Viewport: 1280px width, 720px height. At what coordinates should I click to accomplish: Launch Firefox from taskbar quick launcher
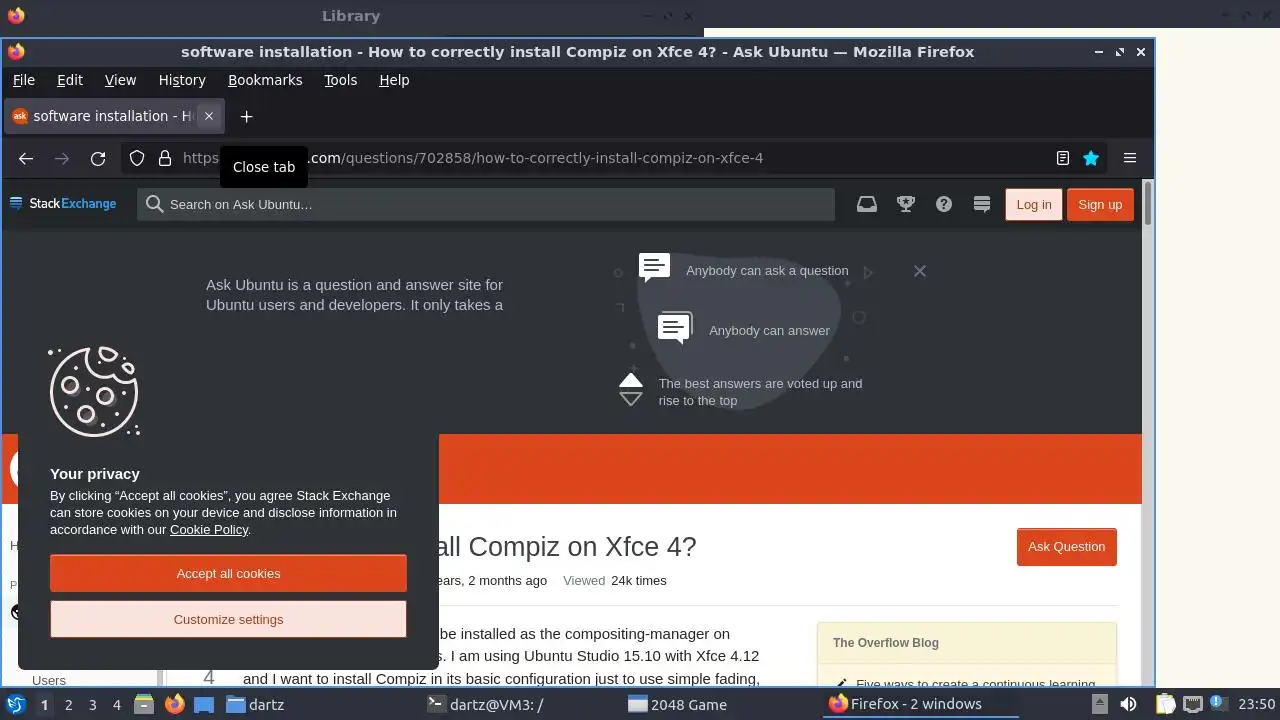click(174, 704)
